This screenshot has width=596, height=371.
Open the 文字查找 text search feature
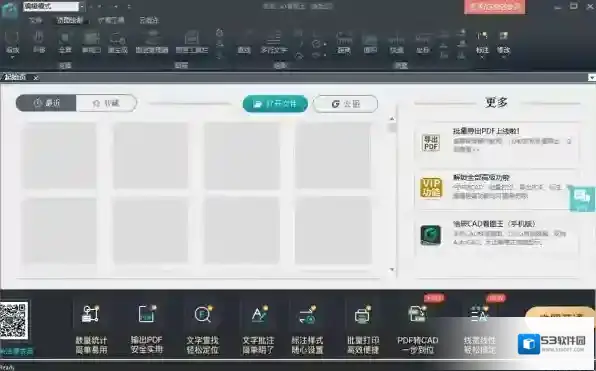pos(203,329)
